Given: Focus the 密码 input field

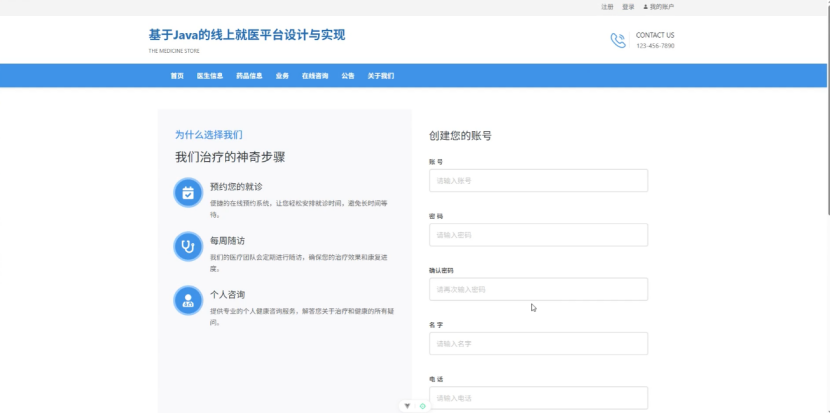Looking at the screenshot, I should 538,235.
